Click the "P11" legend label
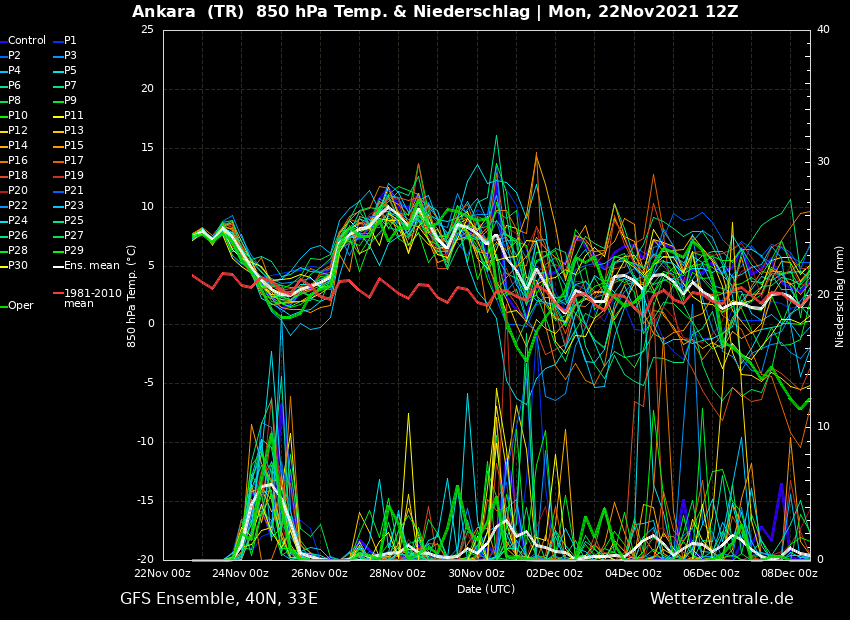850x620 pixels. (x=74, y=115)
